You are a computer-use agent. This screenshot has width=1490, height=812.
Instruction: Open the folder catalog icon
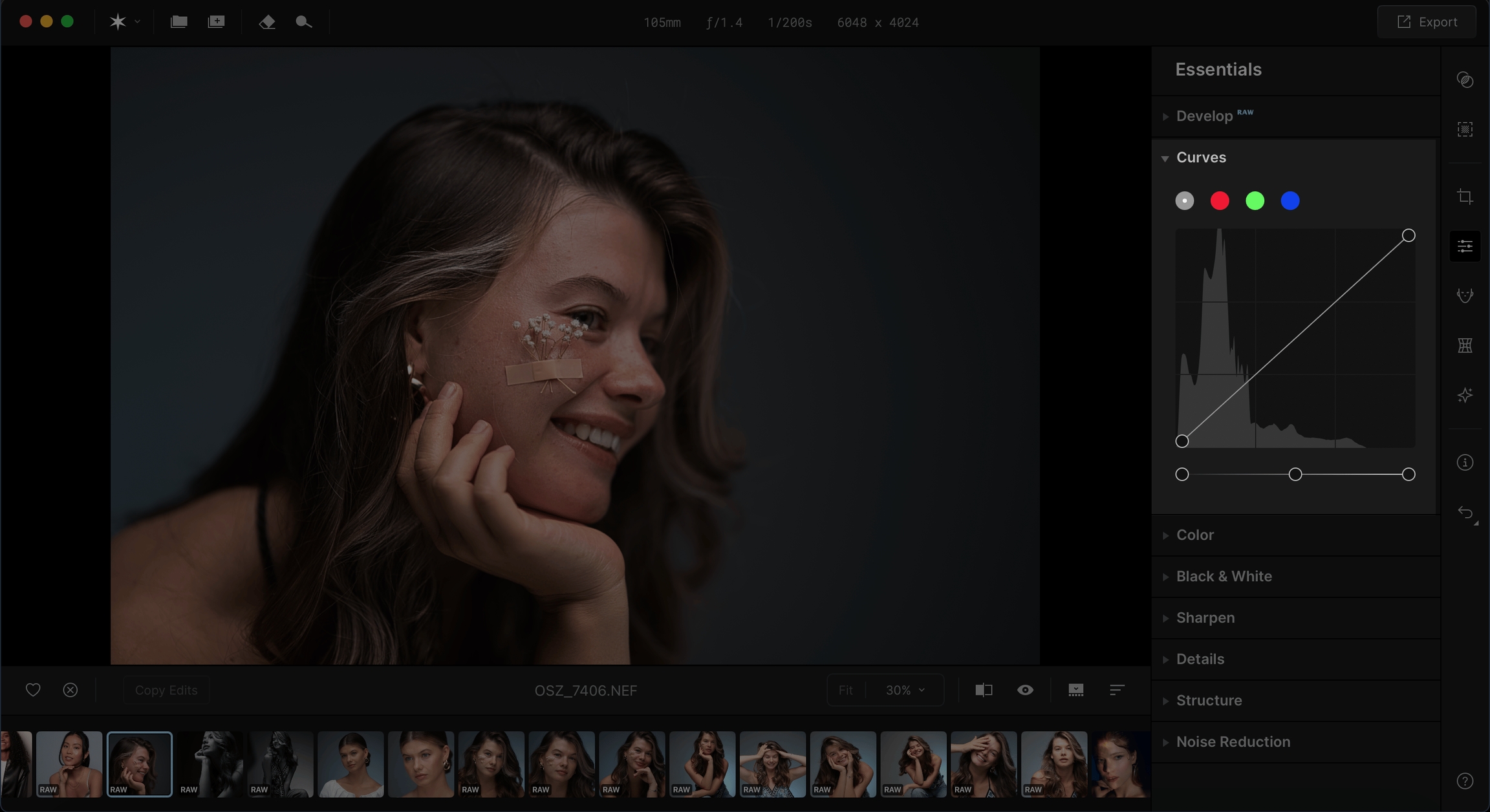click(x=178, y=22)
